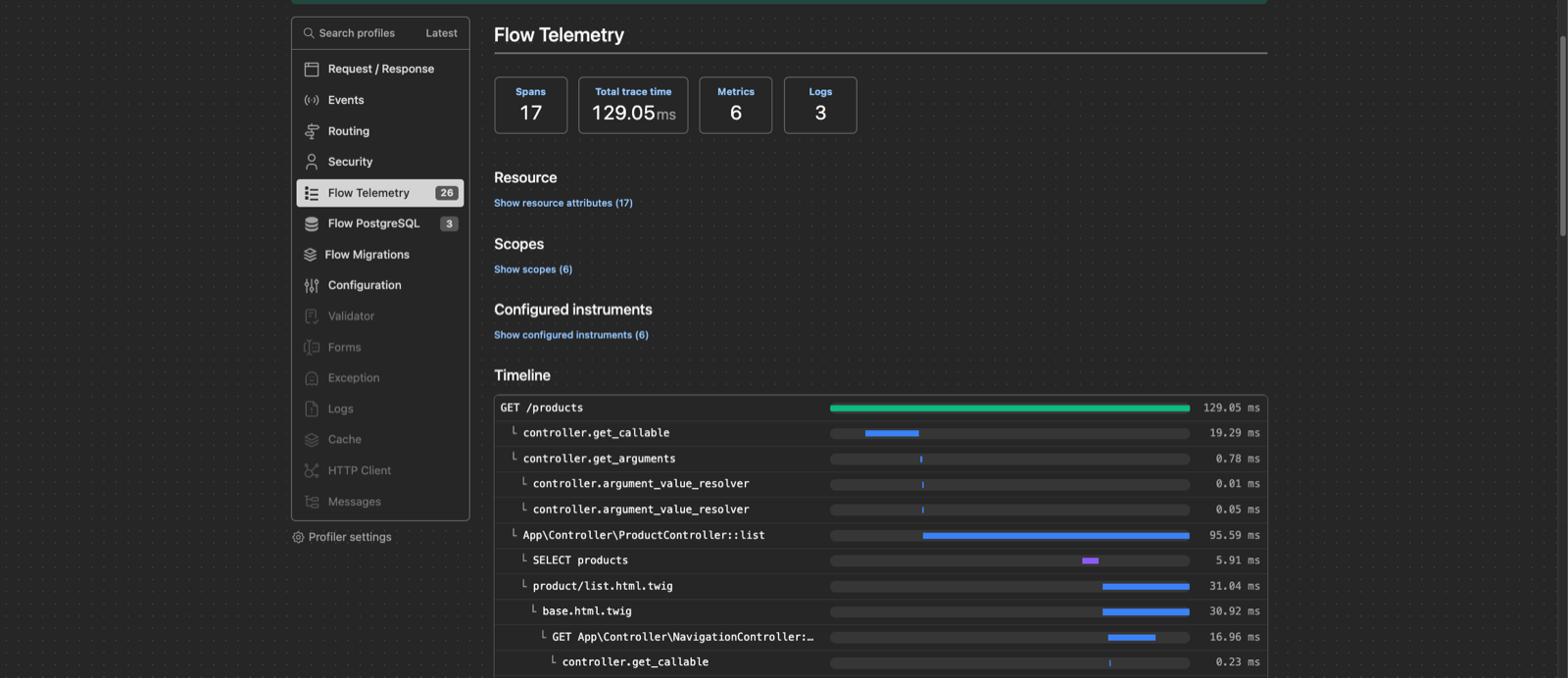Open the Events panel

(x=380, y=100)
